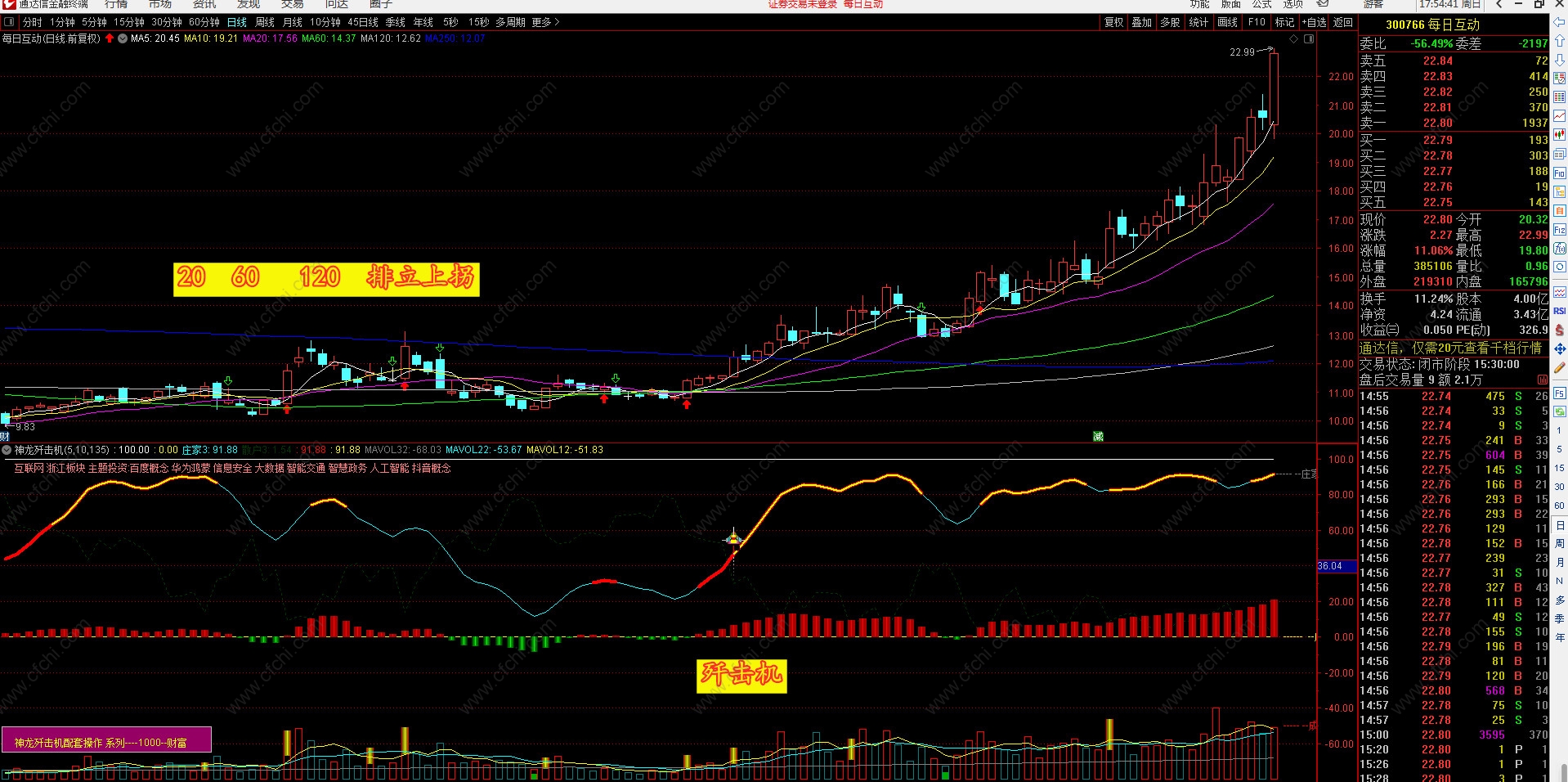Expand the 神龙歼击机 indicator dropdown circle
This screenshot has width=1568, height=782.
[7, 450]
